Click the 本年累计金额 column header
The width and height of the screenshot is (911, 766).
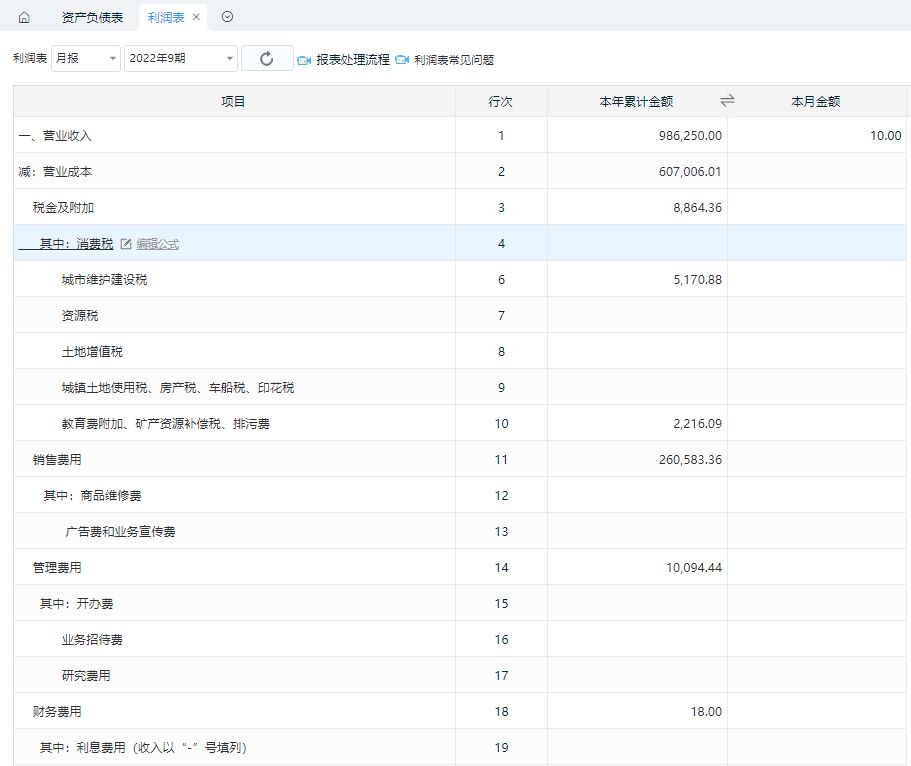[x=636, y=102]
